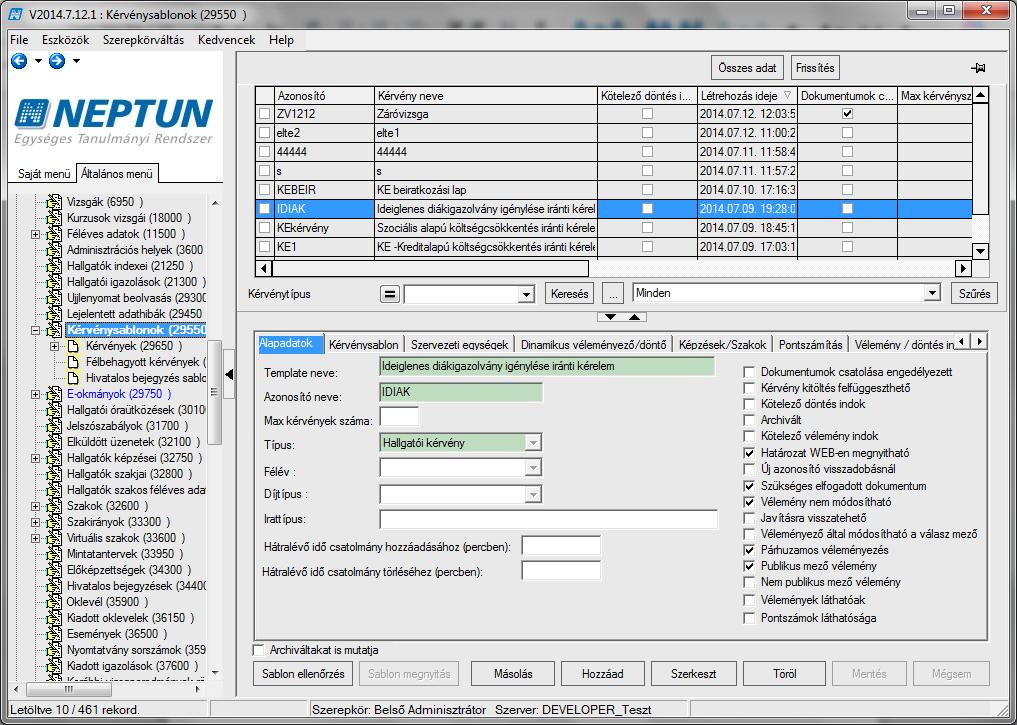Click the table's scroll-down arrow
The image size is (1017, 725).
981,250
